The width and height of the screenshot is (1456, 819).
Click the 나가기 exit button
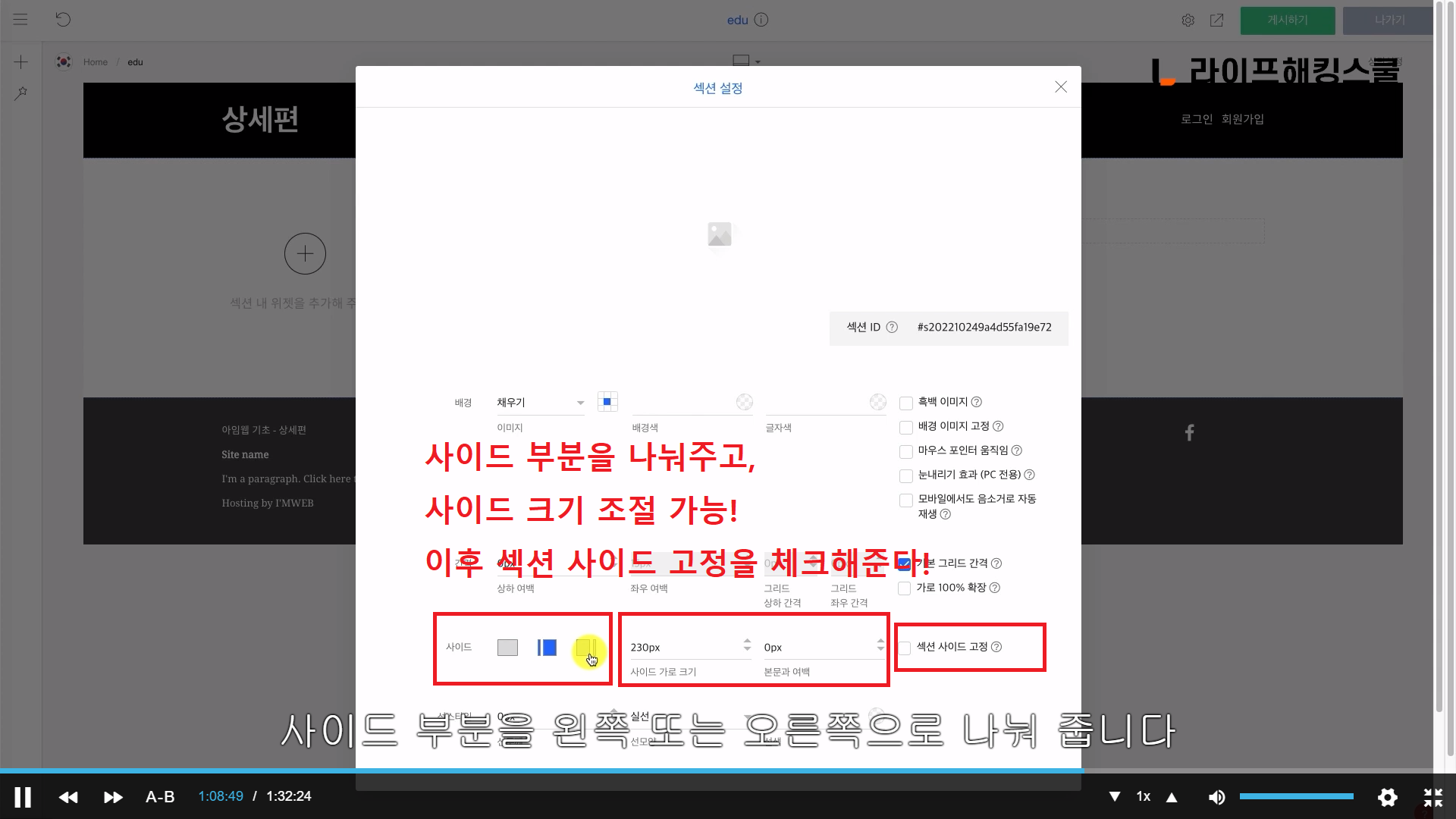(1389, 20)
